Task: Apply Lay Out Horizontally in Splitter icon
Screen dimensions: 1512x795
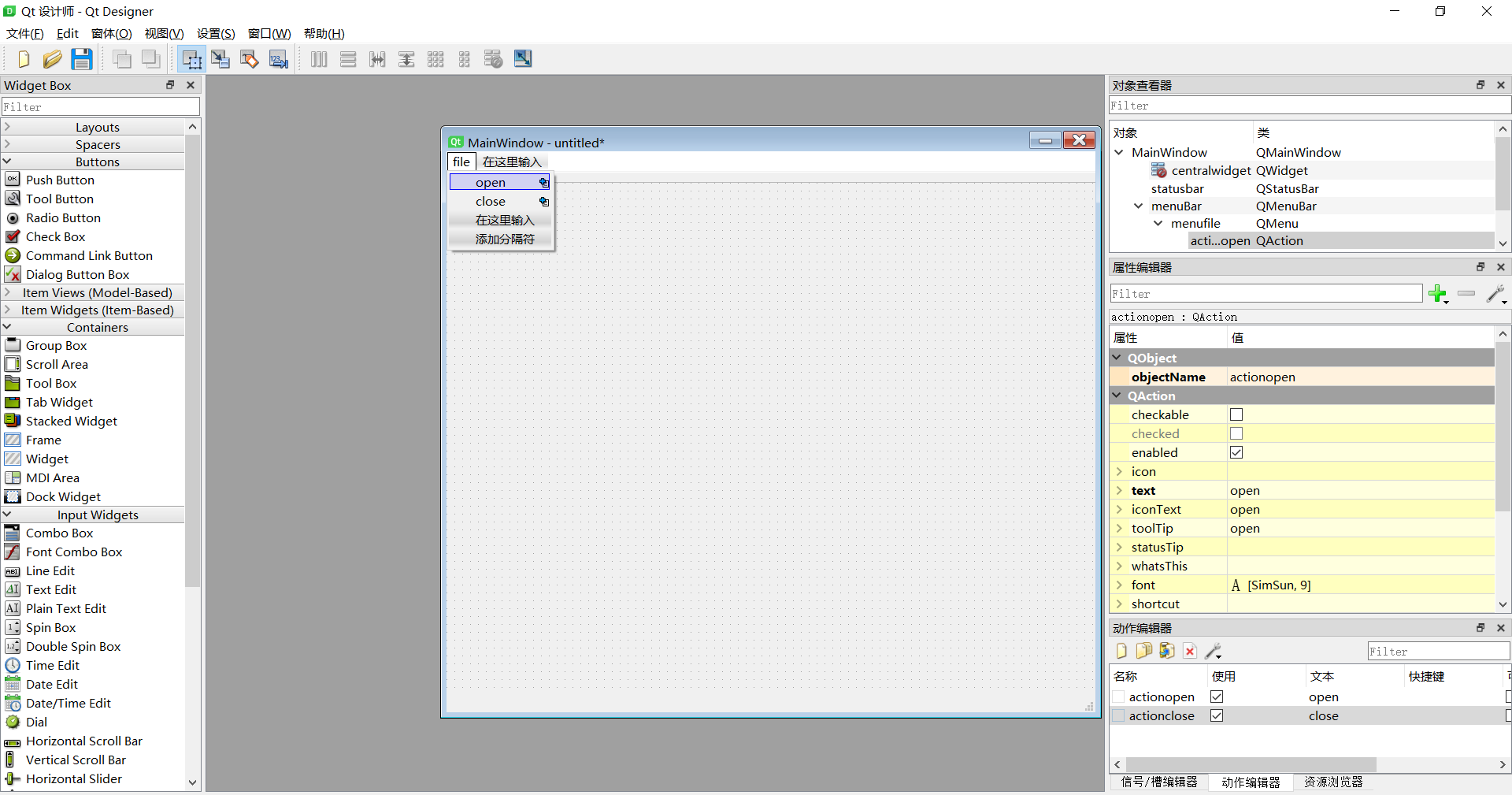Action: point(377,59)
